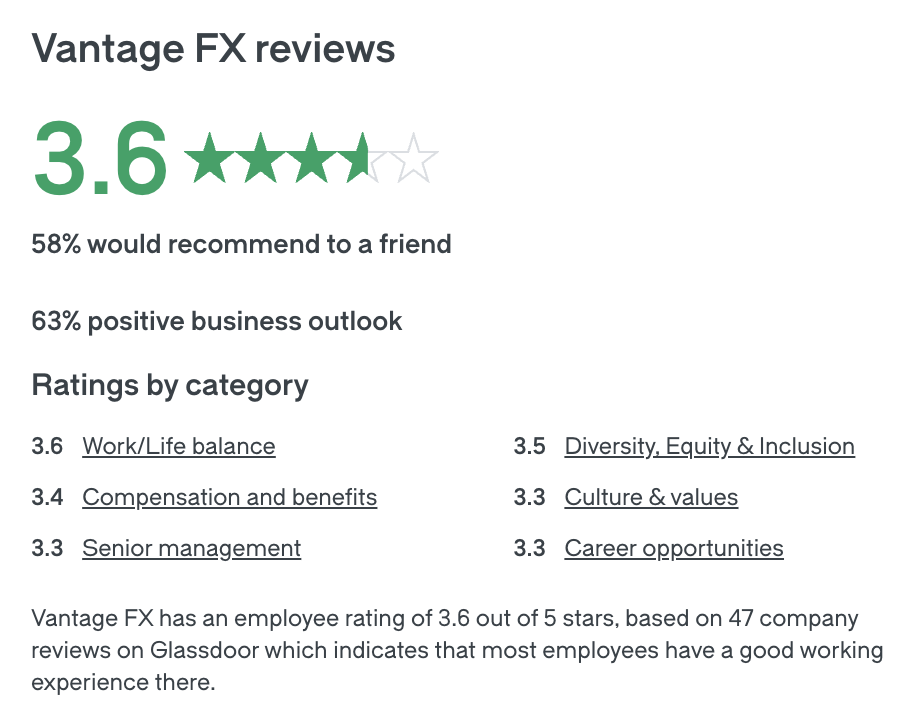Click the 3.5 score beside Diversity
The image size is (916, 722).
pyautogui.click(x=529, y=446)
